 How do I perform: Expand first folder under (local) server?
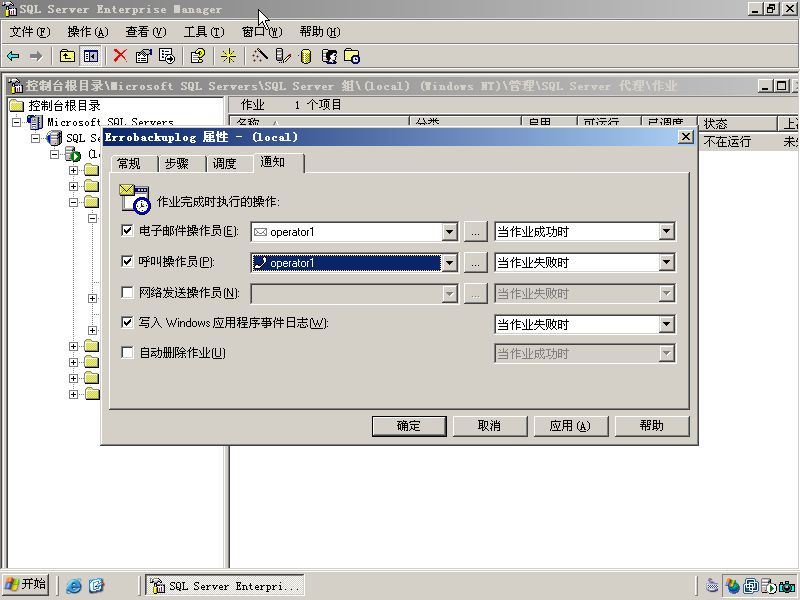coord(73,170)
